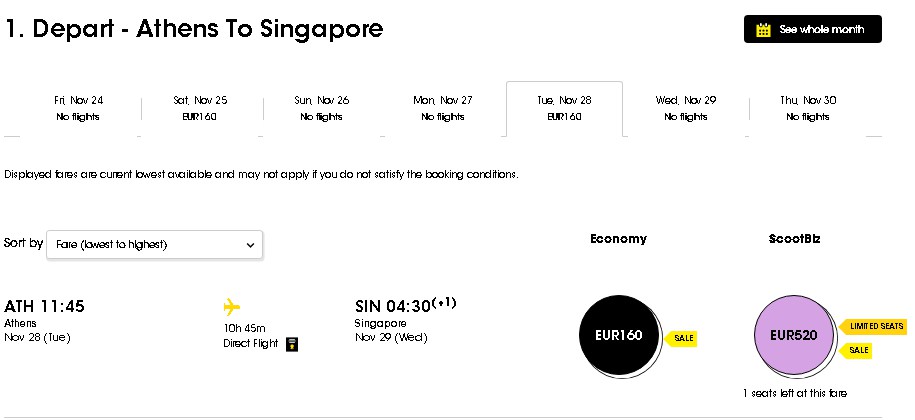The width and height of the screenshot is (915, 420).
Task: Click the flight info icon beside Direct Flight
Action: pyautogui.click(x=292, y=344)
